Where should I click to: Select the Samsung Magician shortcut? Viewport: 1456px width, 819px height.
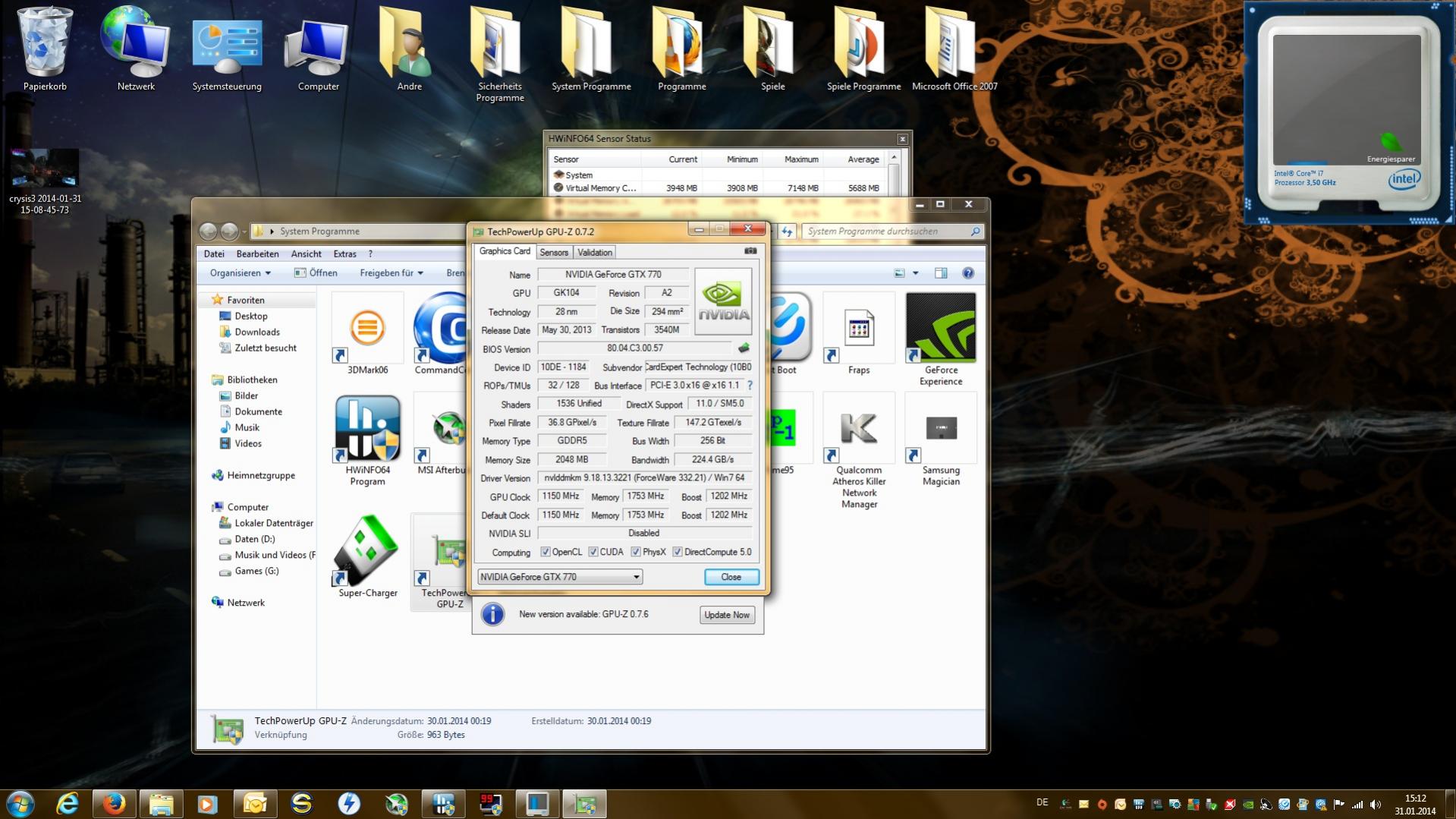[941, 440]
